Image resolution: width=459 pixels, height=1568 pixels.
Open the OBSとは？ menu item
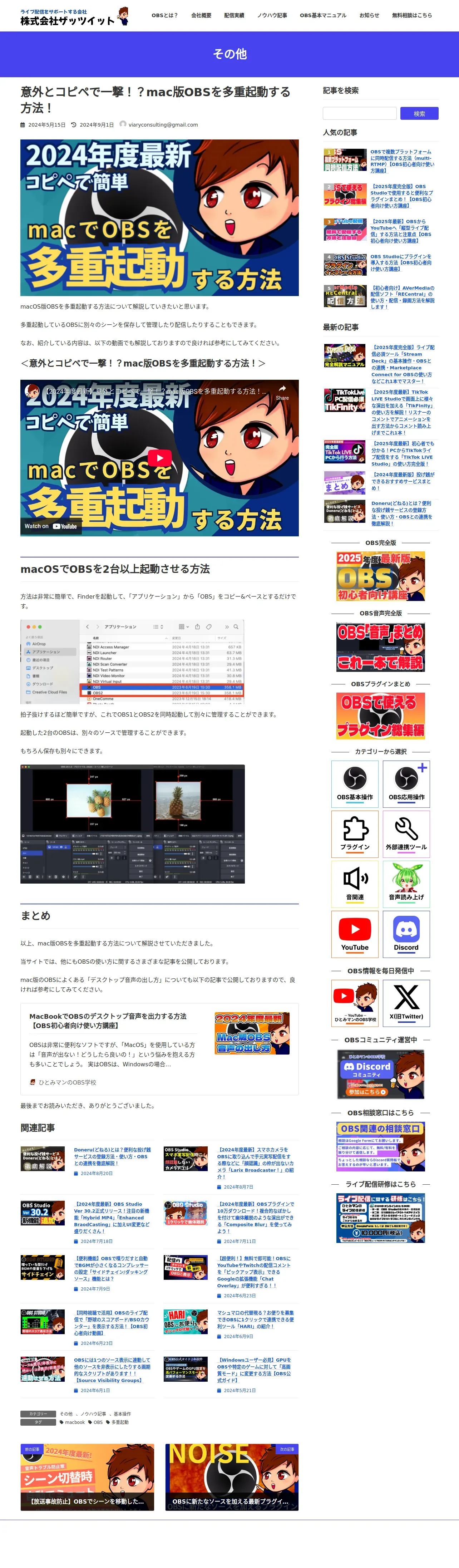(x=164, y=15)
